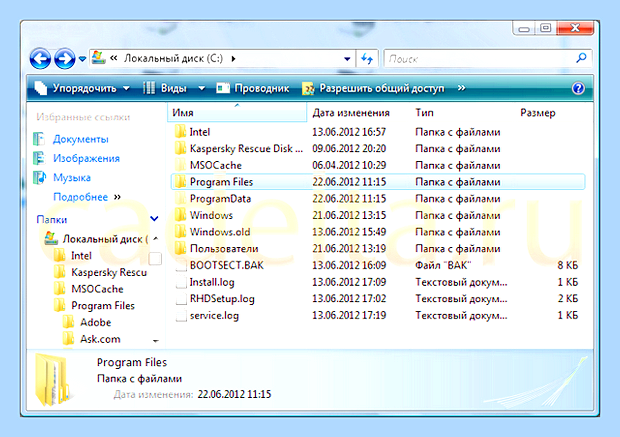Sort by the Размер column header

(538, 113)
